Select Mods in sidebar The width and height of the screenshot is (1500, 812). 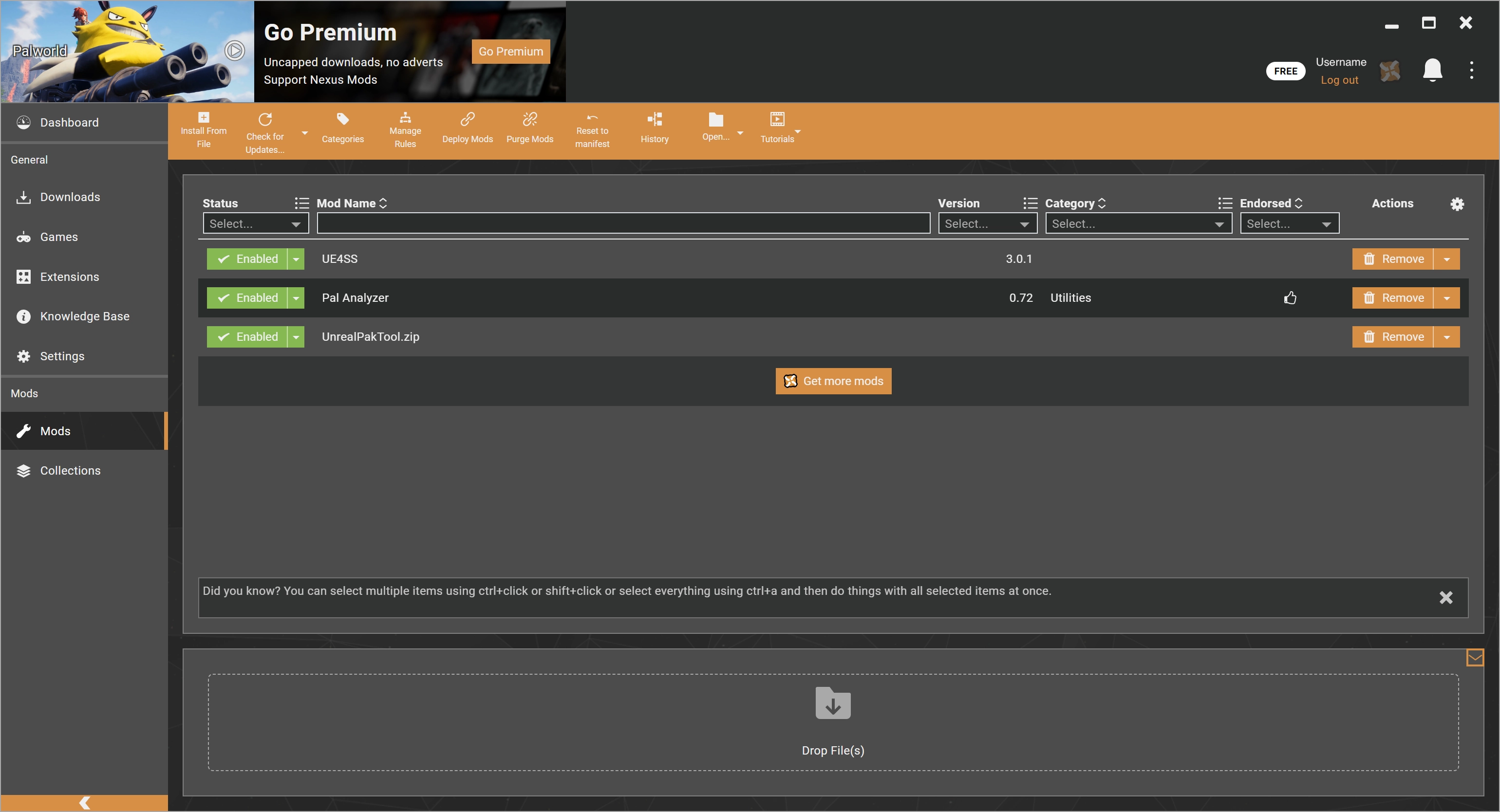click(84, 431)
